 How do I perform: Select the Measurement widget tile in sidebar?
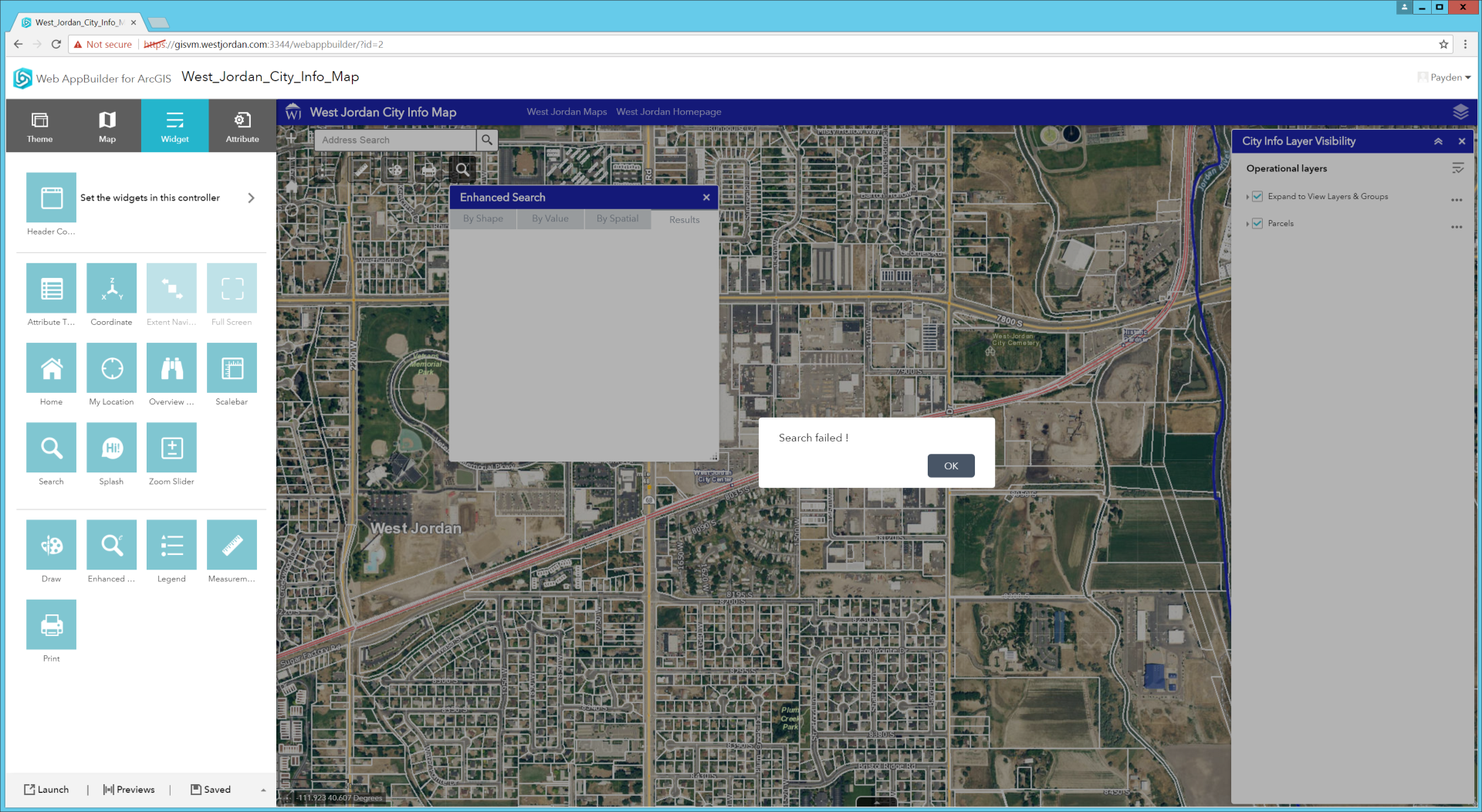(x=232, y=545)
